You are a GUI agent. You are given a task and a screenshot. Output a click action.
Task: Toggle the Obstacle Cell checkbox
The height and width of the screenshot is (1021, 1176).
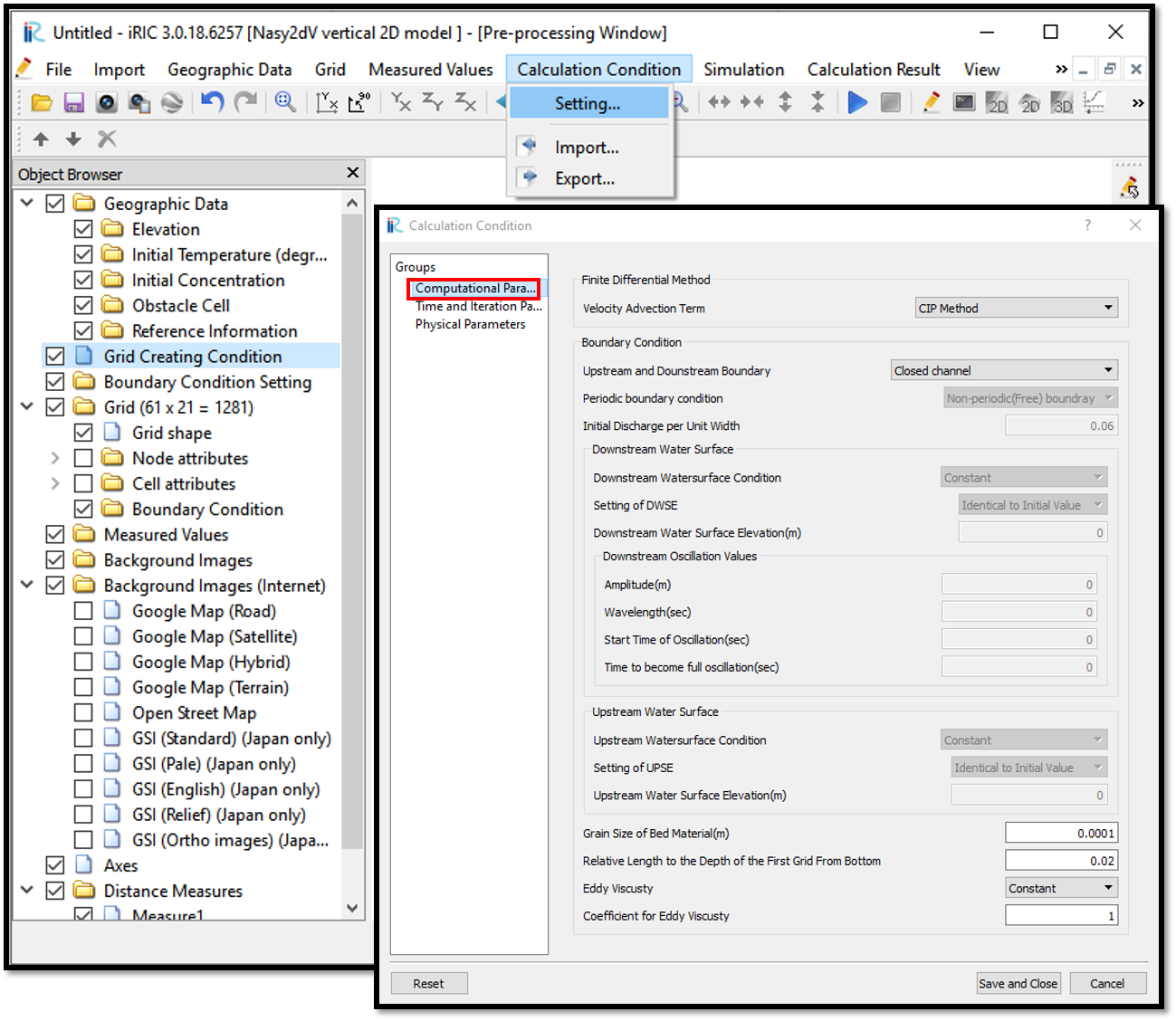(x=83, y=305)
